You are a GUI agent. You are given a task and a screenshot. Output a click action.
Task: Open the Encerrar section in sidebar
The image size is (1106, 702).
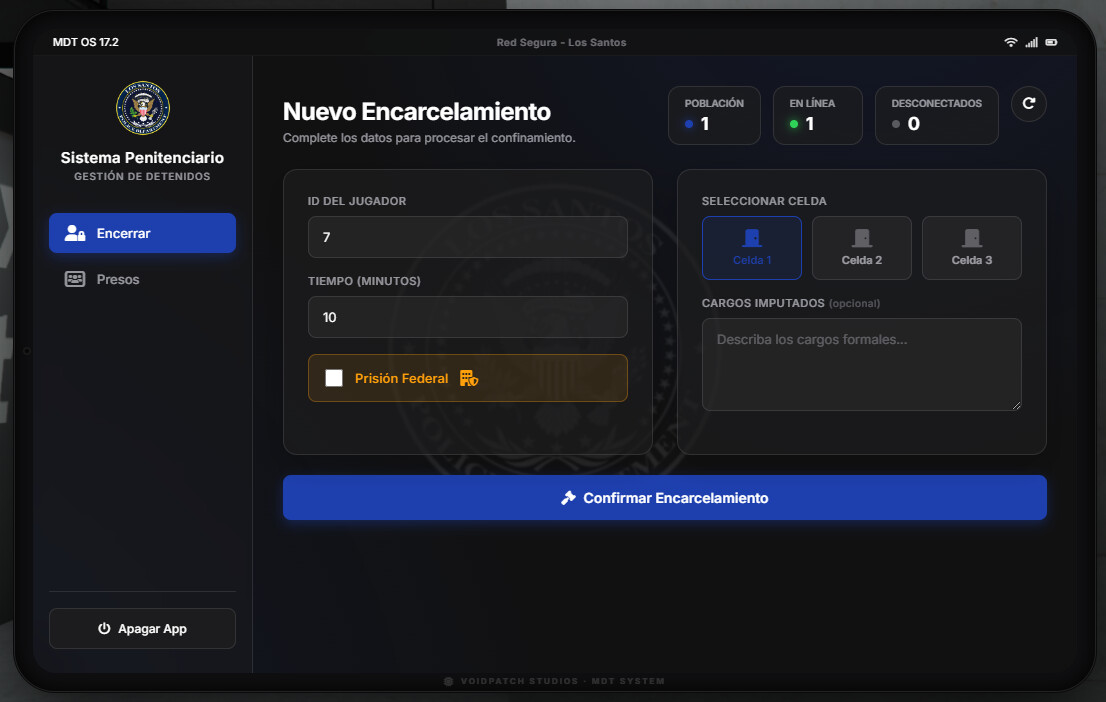pos(142,233)
